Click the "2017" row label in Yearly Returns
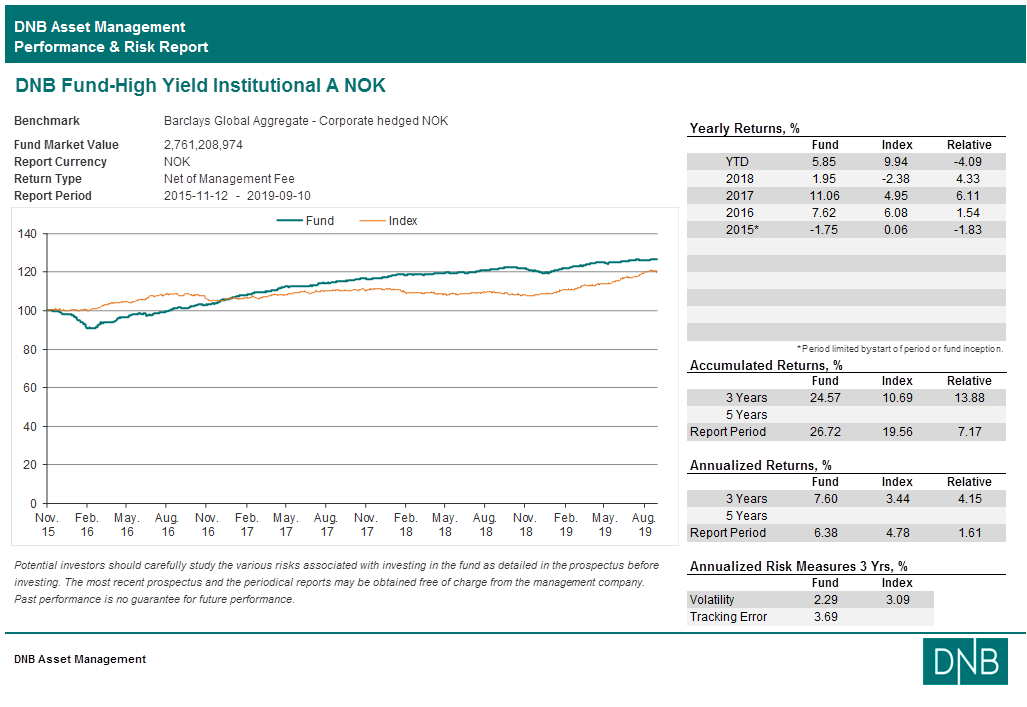The width and height of the screenshot is (1027, 707). pyautogui.click(x=739, y=196)
